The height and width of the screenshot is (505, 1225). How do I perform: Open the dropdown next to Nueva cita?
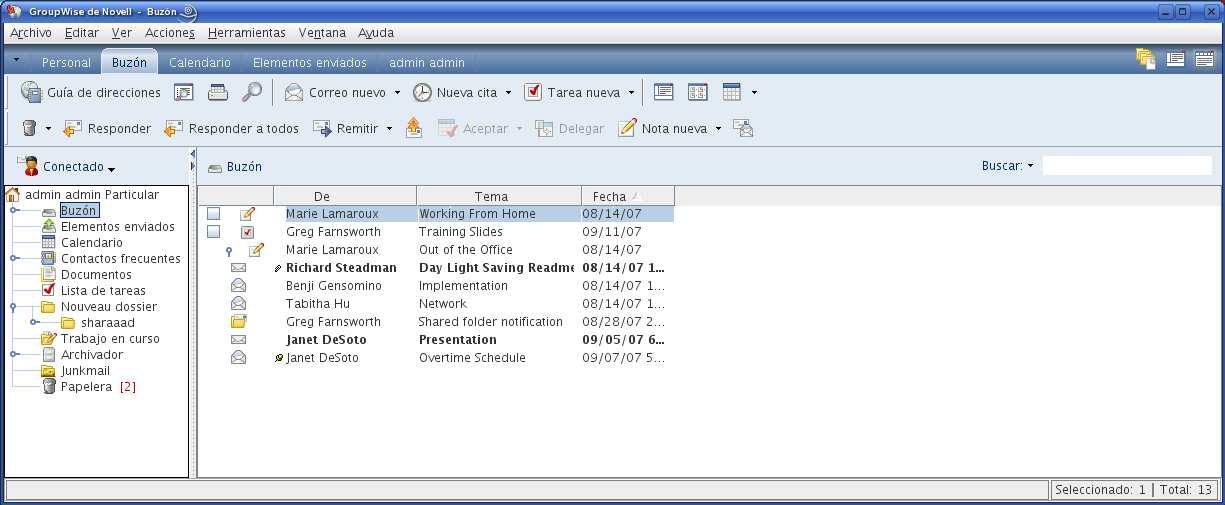[x=508, y=93]
